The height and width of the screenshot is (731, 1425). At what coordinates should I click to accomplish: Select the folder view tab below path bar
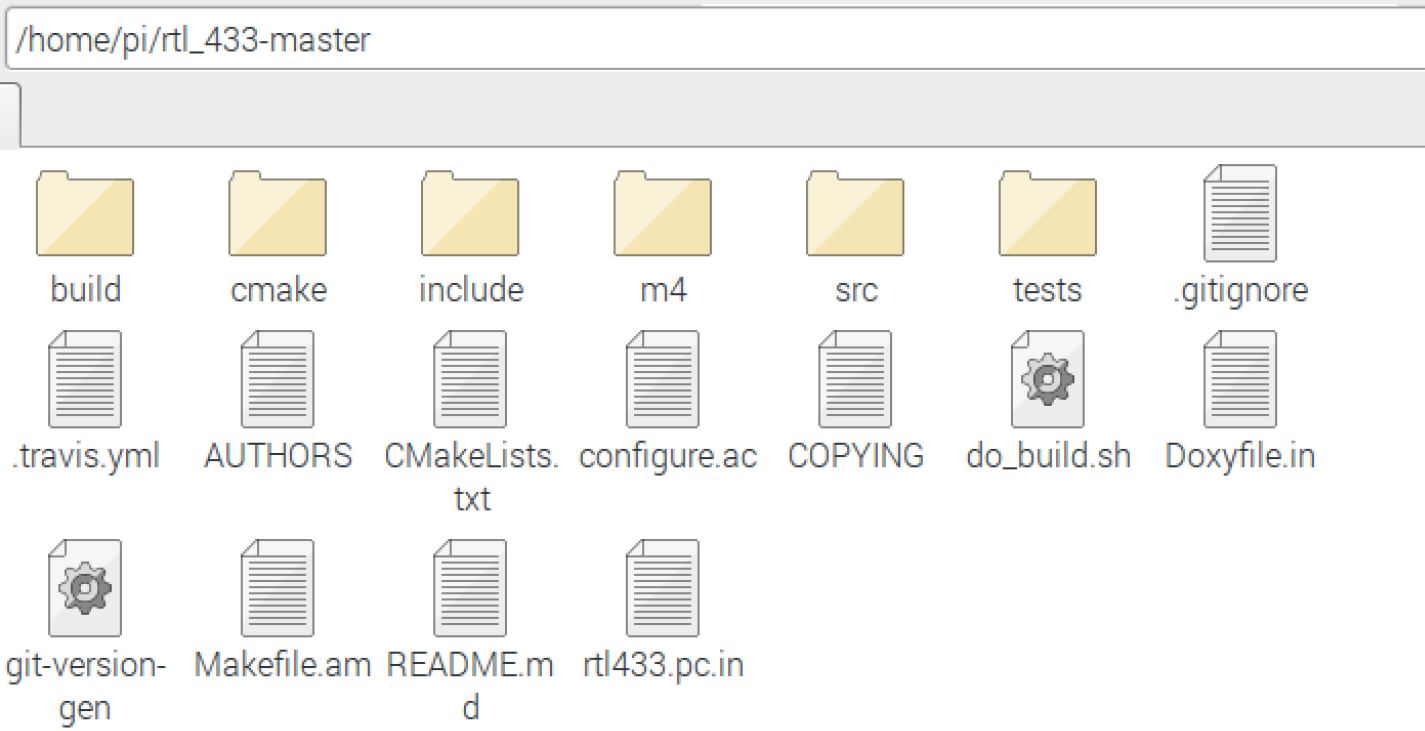point(10,113)
